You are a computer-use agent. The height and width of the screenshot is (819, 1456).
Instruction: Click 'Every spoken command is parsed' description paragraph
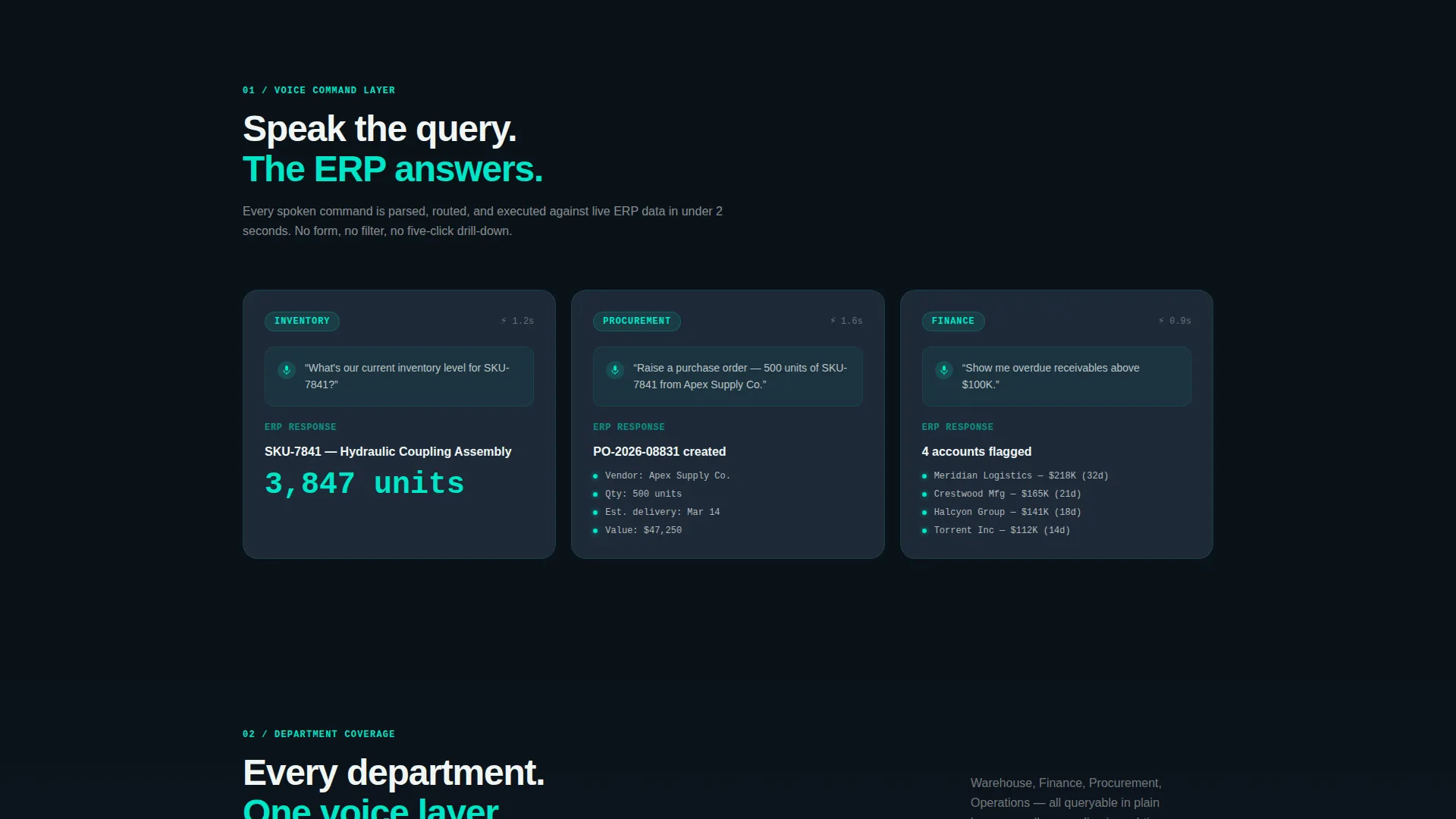482,221
